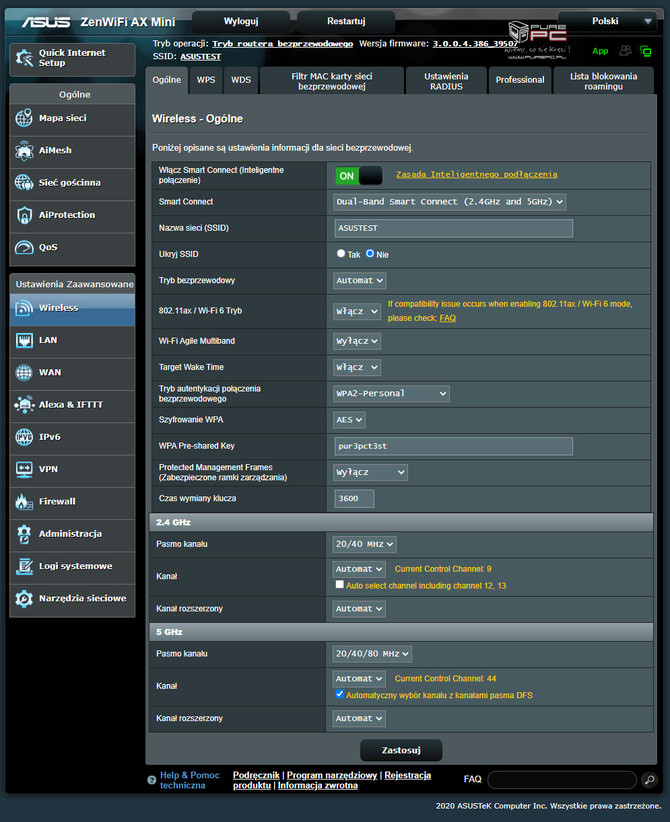The image size is (670, 822).
Task: Open ASUSTEST SSID header link
Action: [200, 57]
